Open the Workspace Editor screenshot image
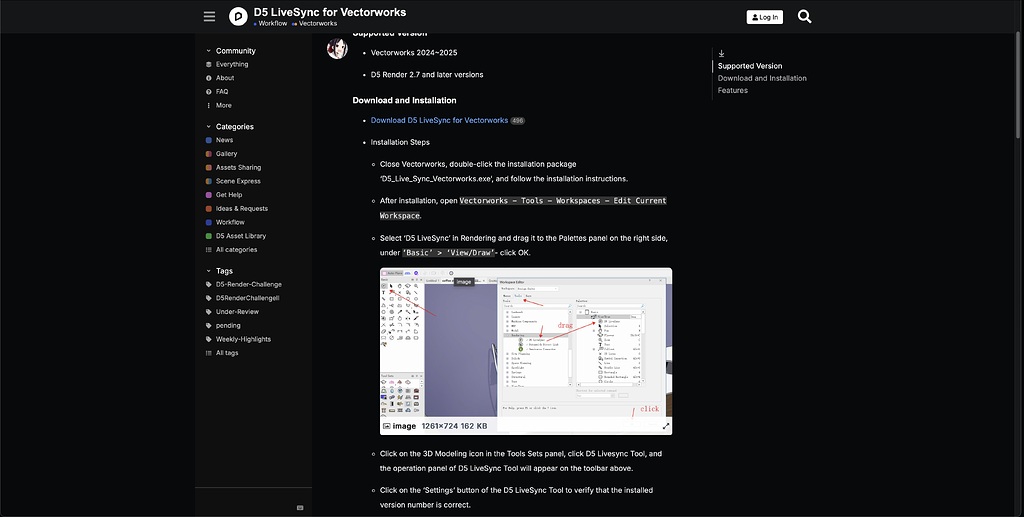This screenshot has height=517, width=1024. [525, 342]
